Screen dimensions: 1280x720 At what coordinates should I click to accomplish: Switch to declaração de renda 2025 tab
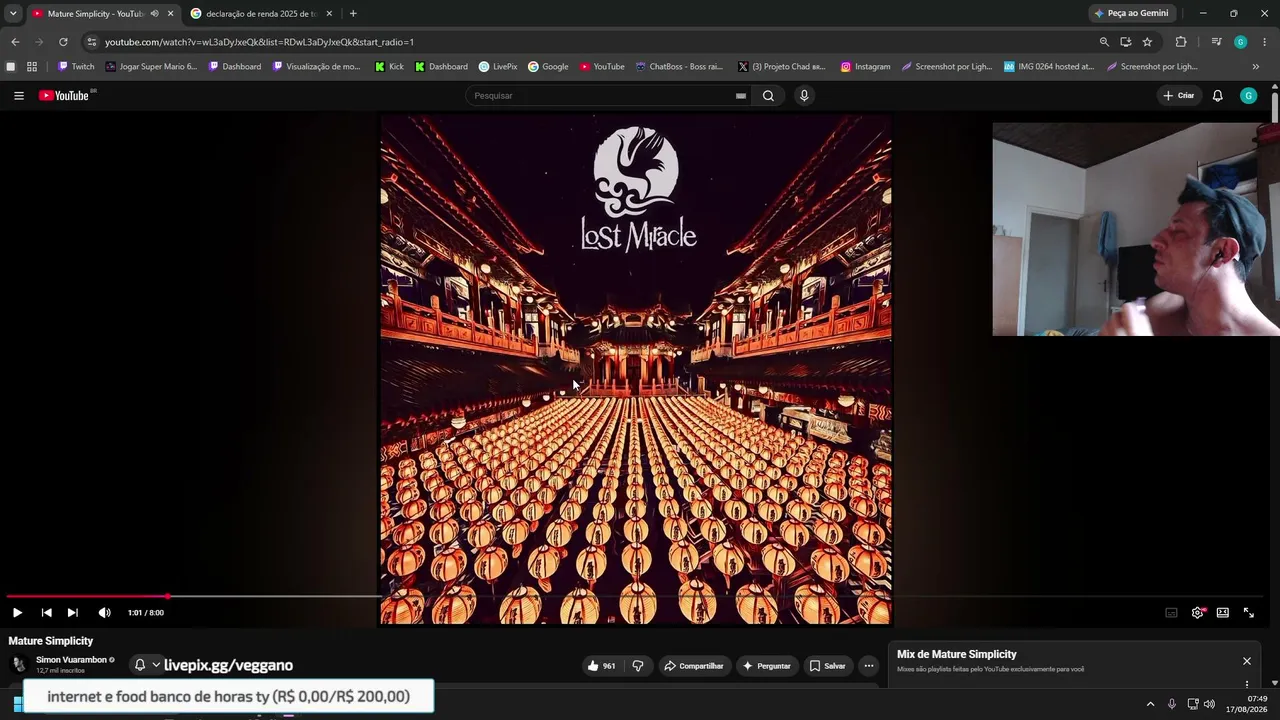point(262,14)
